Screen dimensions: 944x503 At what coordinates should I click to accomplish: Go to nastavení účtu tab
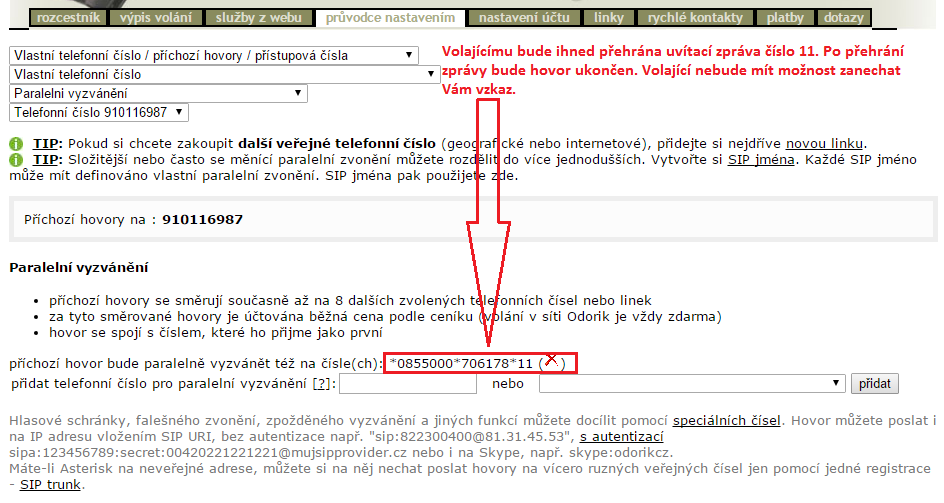pos(526,18)
